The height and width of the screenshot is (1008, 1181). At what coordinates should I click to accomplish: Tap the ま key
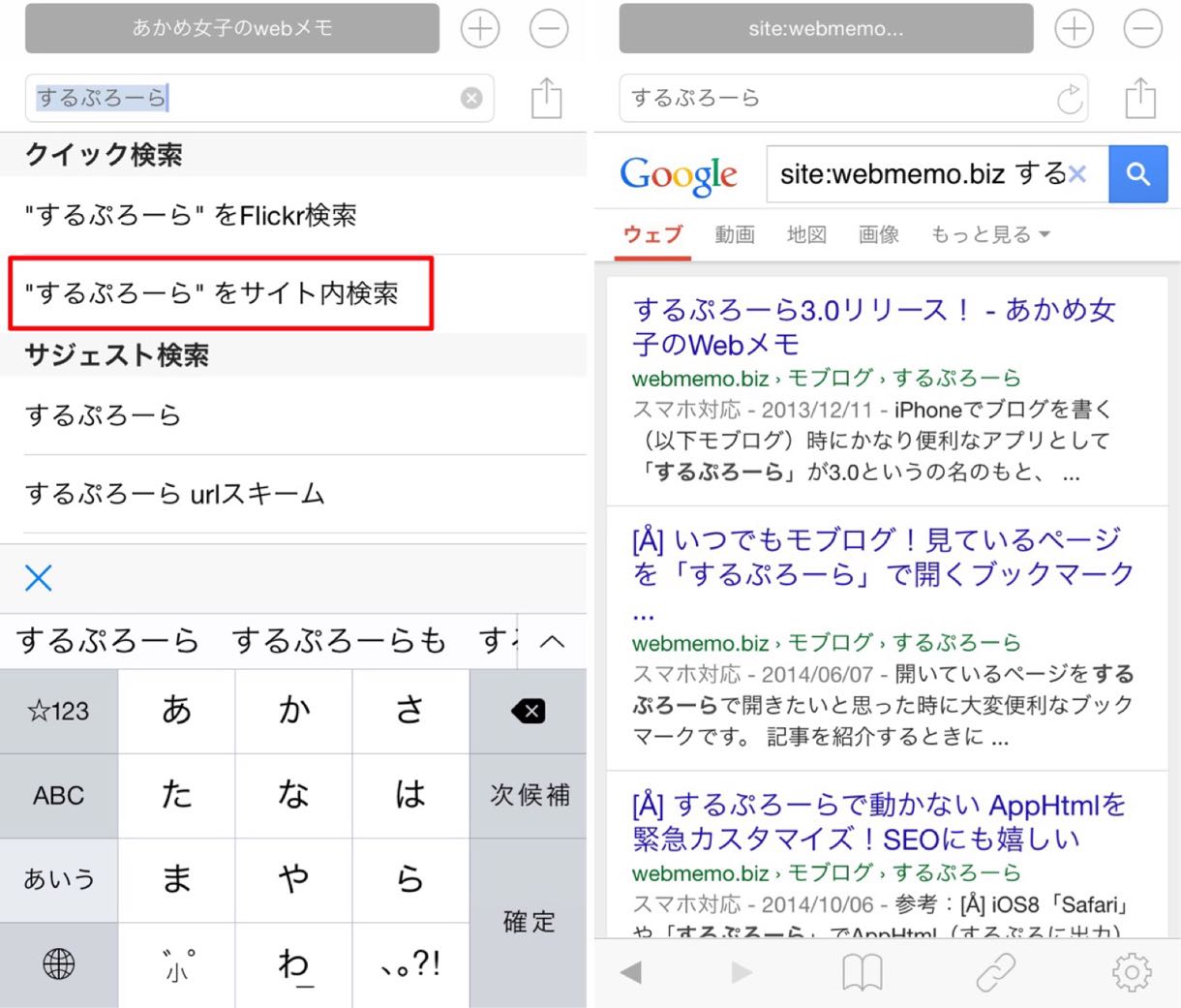tap(176, 879)
